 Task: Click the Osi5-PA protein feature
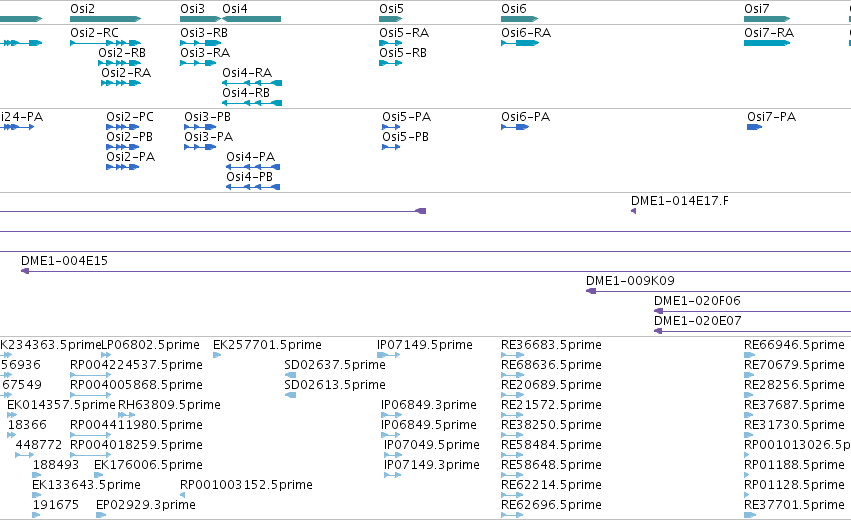click(391, 127)
